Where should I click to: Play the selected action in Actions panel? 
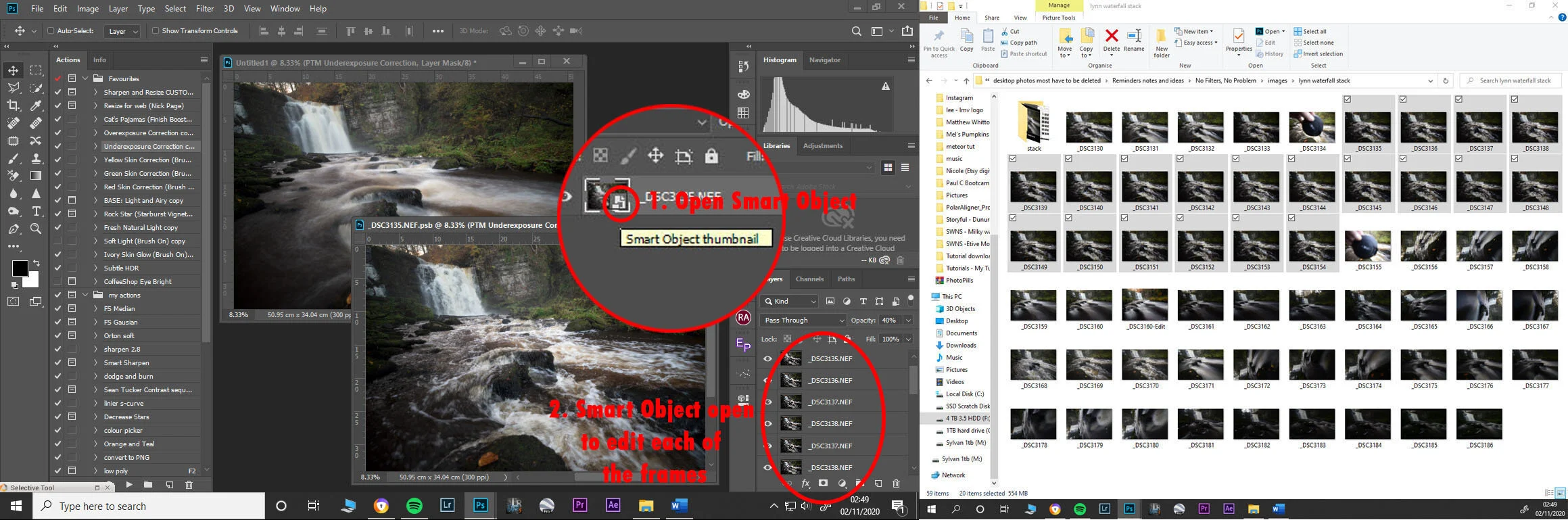click(x=128, y=484)
